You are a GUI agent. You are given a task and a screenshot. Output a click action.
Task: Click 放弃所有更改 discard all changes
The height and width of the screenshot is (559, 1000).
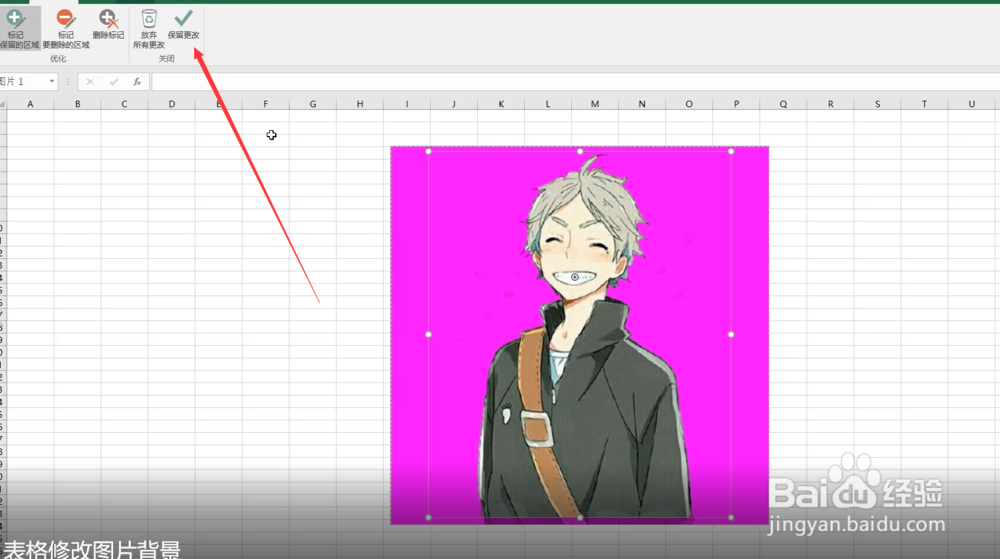(x=149, y=29)
